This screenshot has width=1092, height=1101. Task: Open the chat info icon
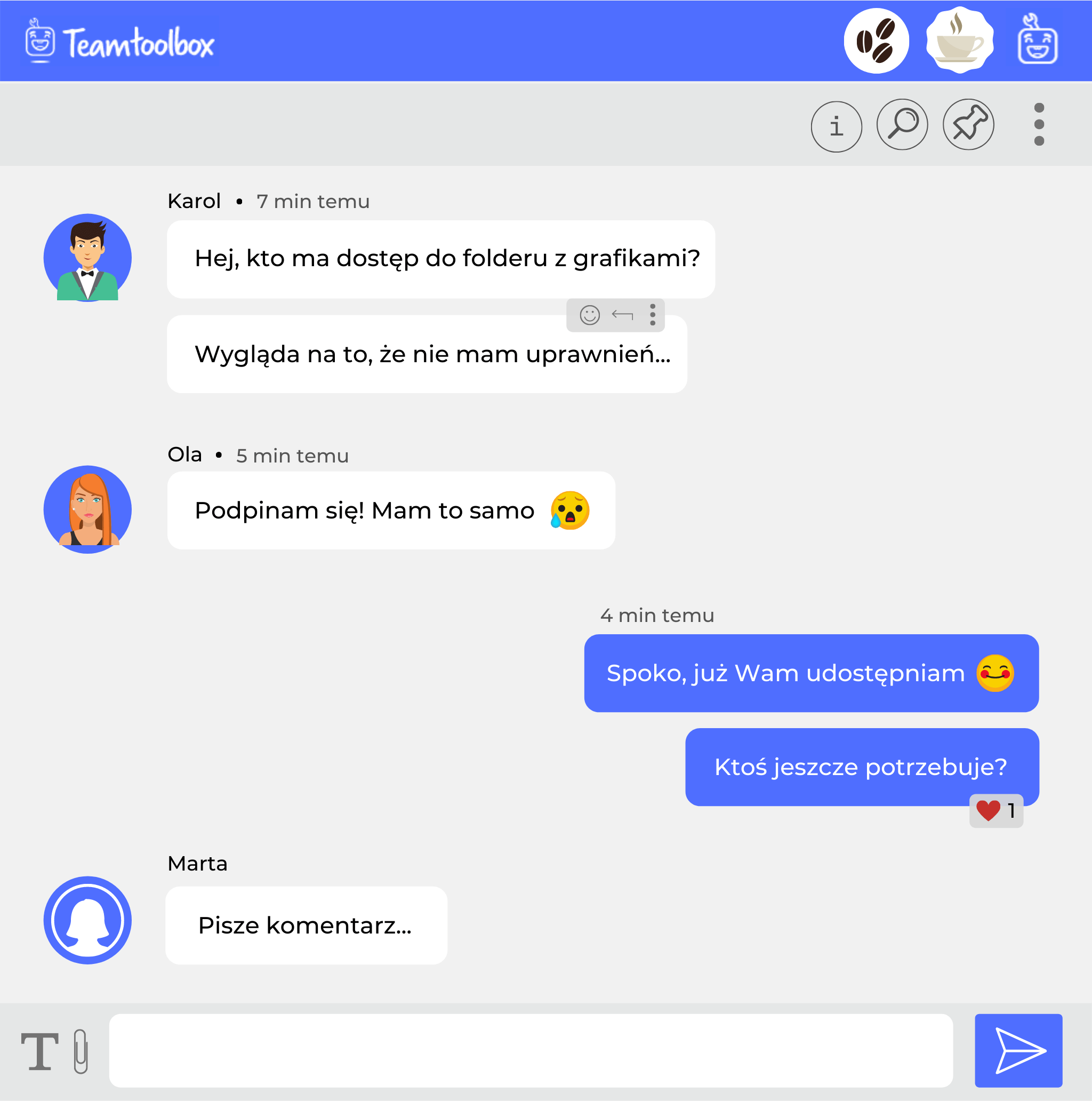[836, 126]
